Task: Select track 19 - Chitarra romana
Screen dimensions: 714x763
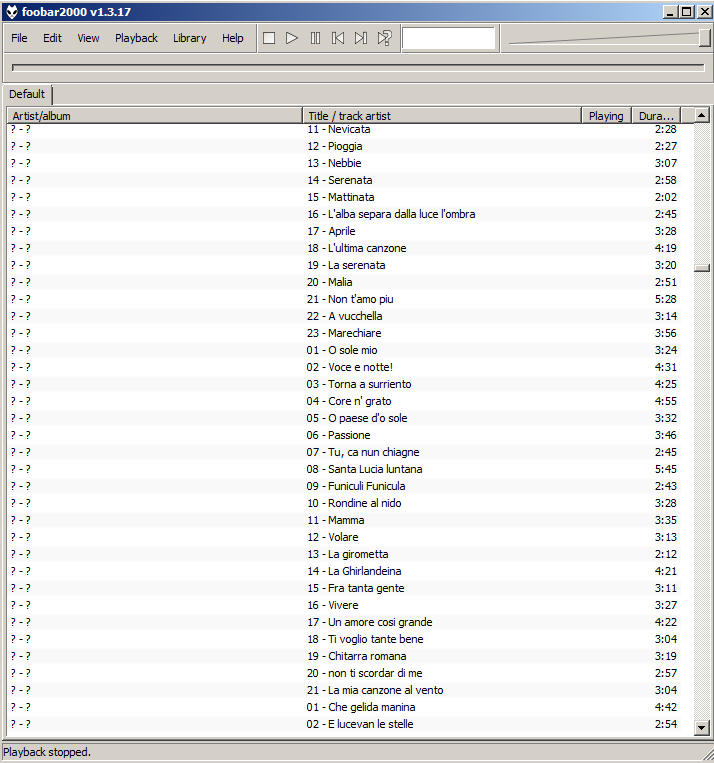Action: click(x=344, y=656)
